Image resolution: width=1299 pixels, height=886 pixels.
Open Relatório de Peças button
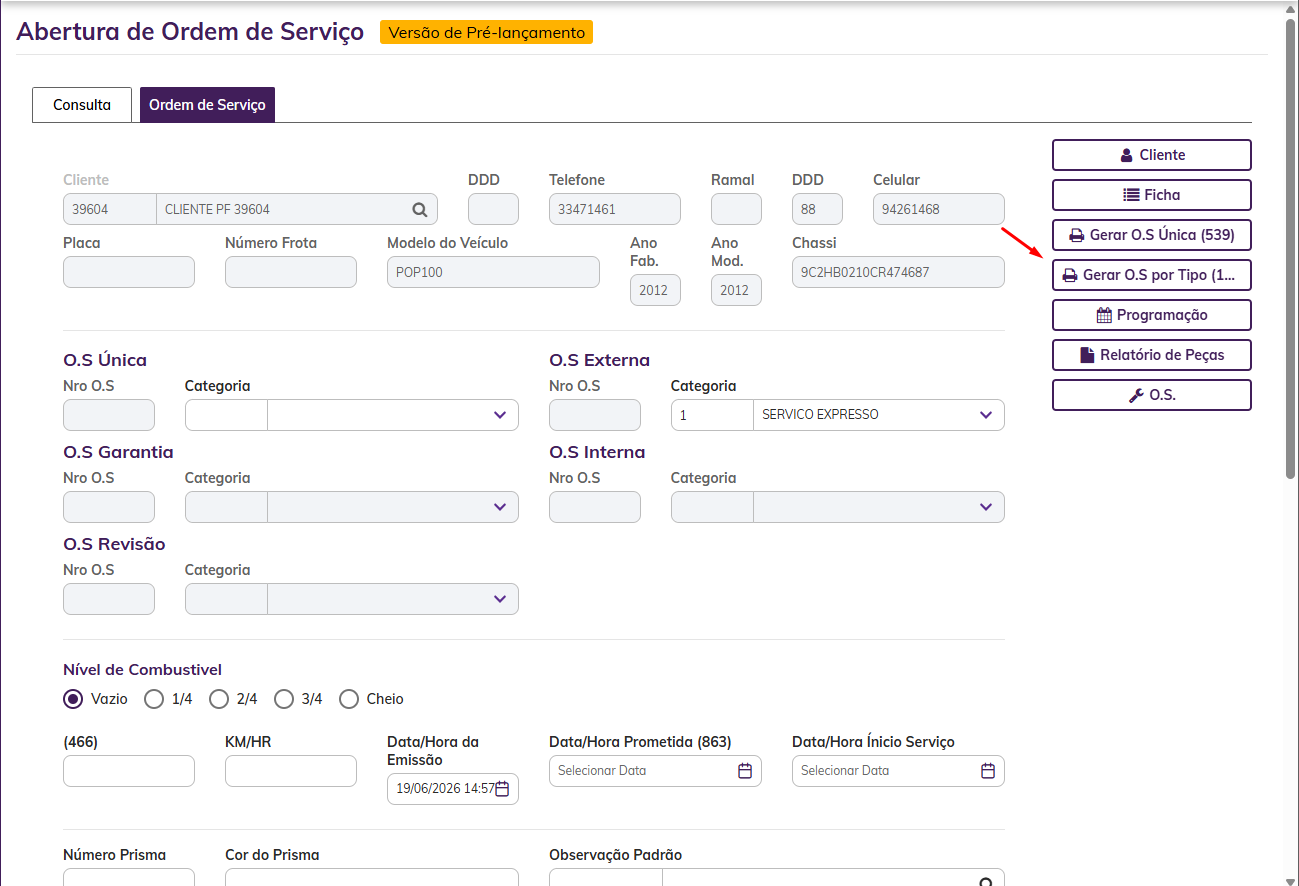coord(1152,355)
